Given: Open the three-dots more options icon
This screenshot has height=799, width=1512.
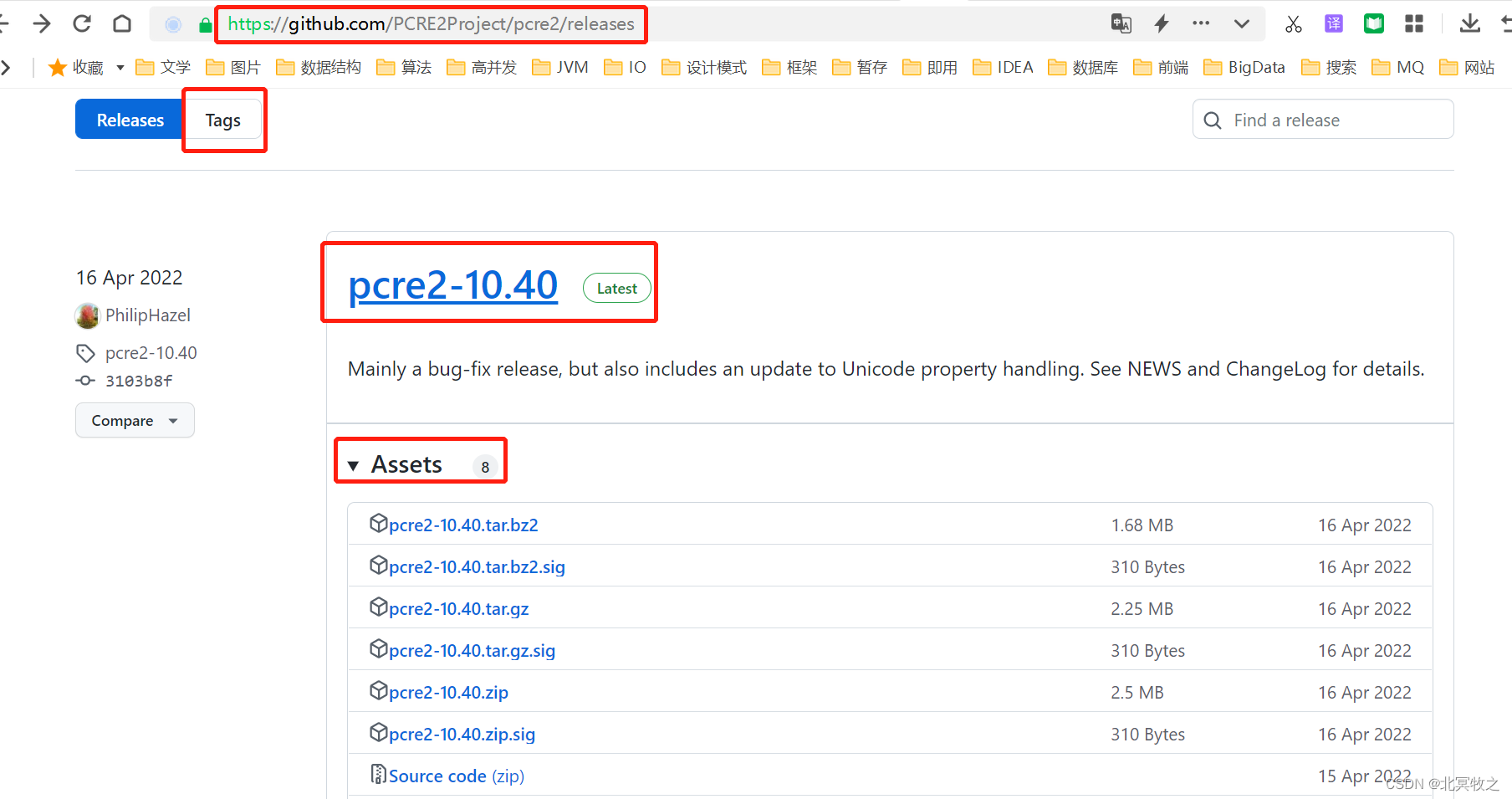Looking at the screenshot, I should click(1201, 23).
